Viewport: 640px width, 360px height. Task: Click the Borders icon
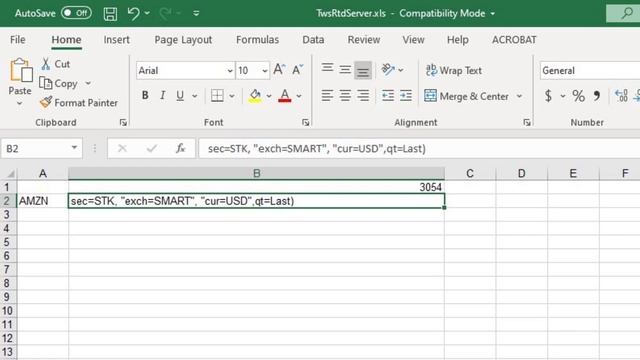pos(217,96)
